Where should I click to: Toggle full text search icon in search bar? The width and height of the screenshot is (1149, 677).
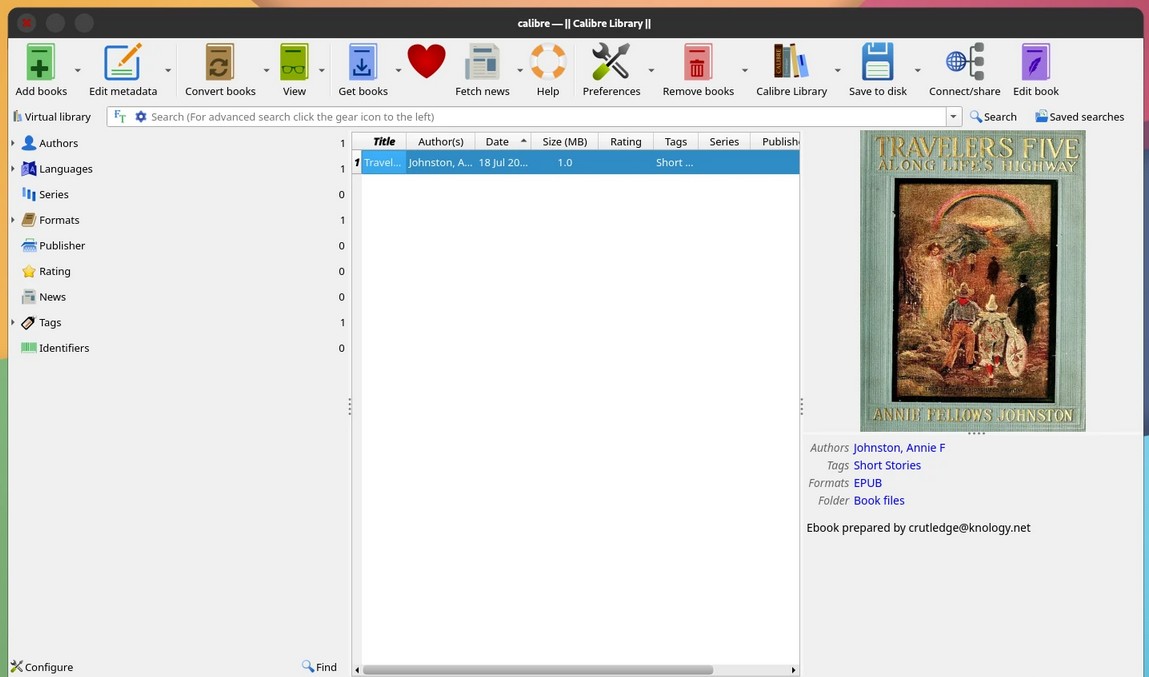tap(120, 117)
